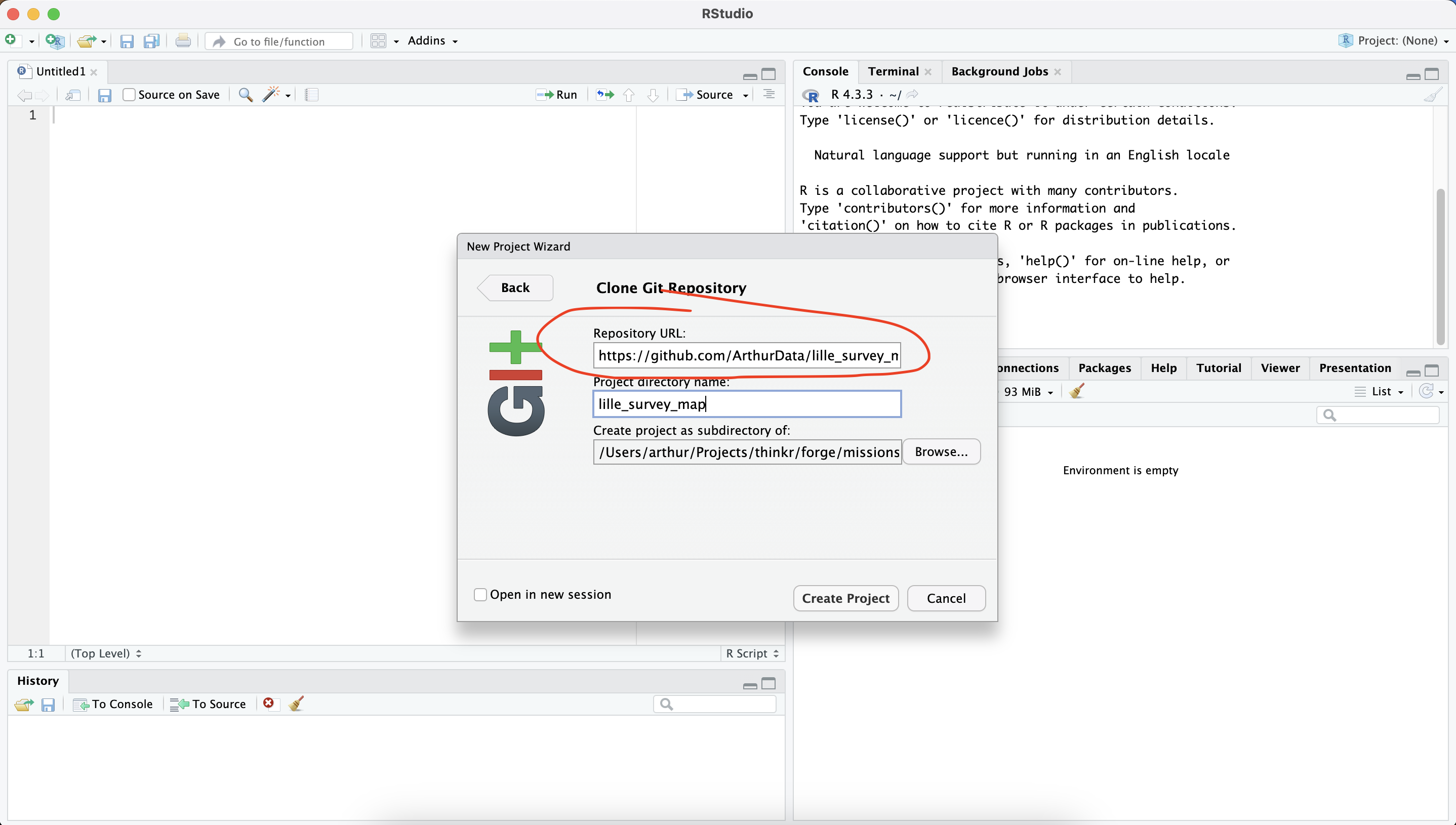Click the Clear all history broom icon
The image size is (1456, 825).
[x=296, y=704]
